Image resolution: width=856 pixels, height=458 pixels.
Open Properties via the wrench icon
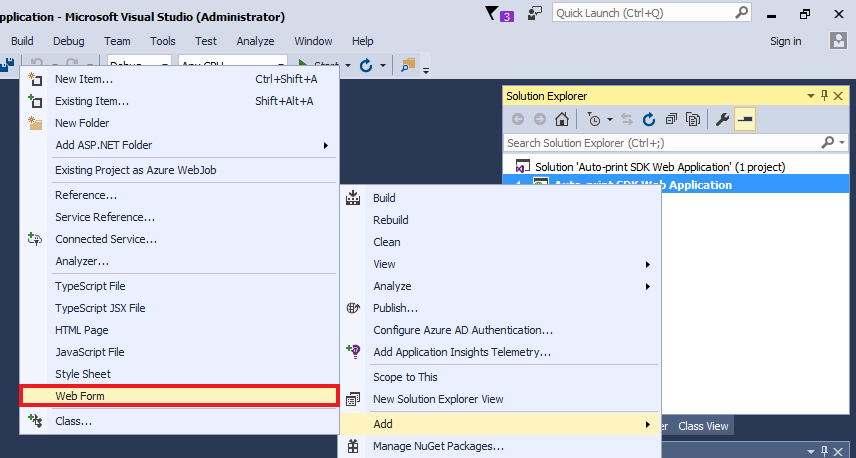[x=723, y=120]
